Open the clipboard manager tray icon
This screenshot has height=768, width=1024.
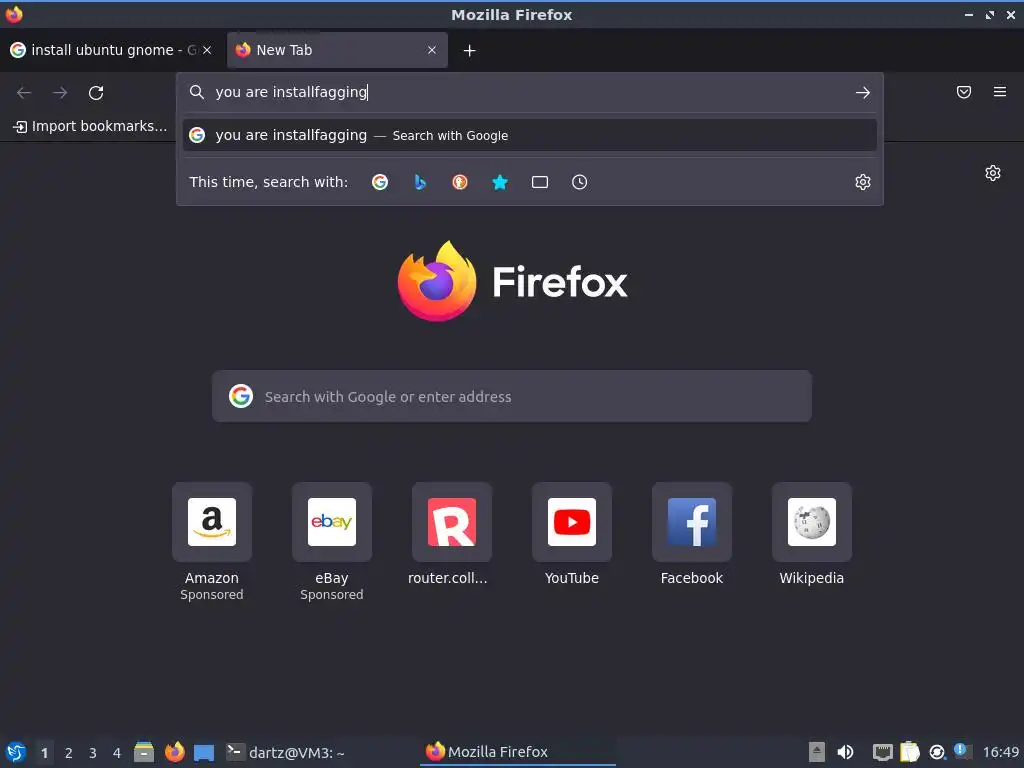pyautogui.click(x=910, y=752)
